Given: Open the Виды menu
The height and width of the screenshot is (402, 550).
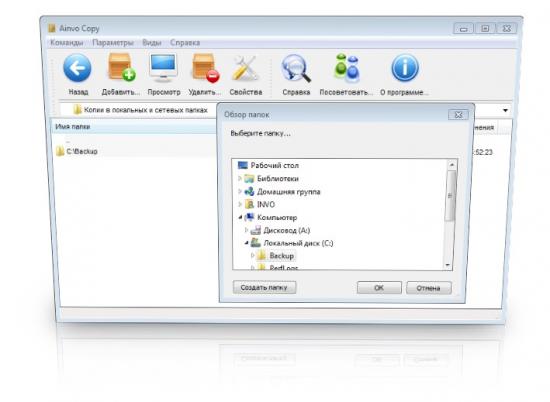Looking at the screenshot, I should pos(152,43).
